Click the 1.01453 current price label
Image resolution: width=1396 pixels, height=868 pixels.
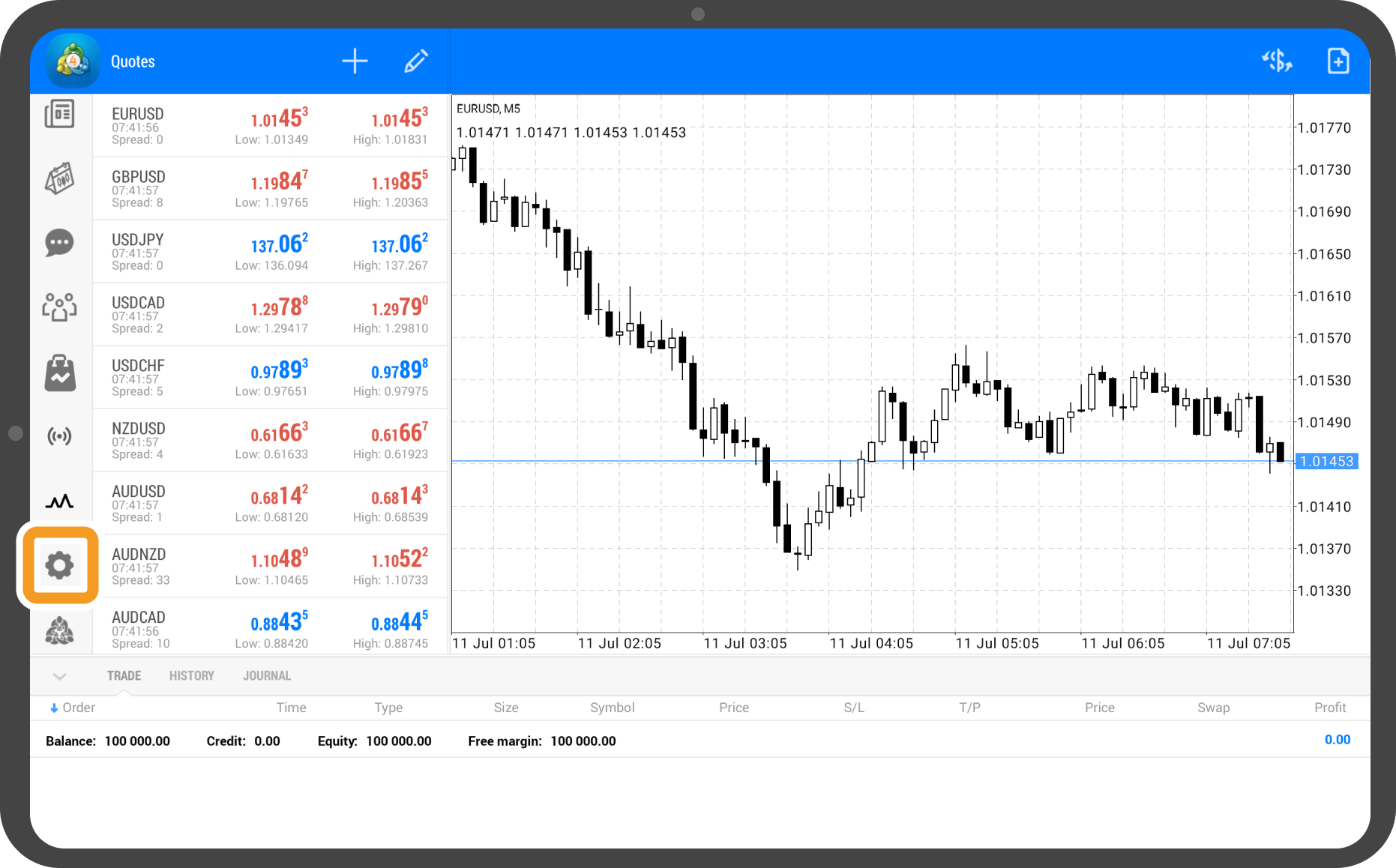(1326, 462)
